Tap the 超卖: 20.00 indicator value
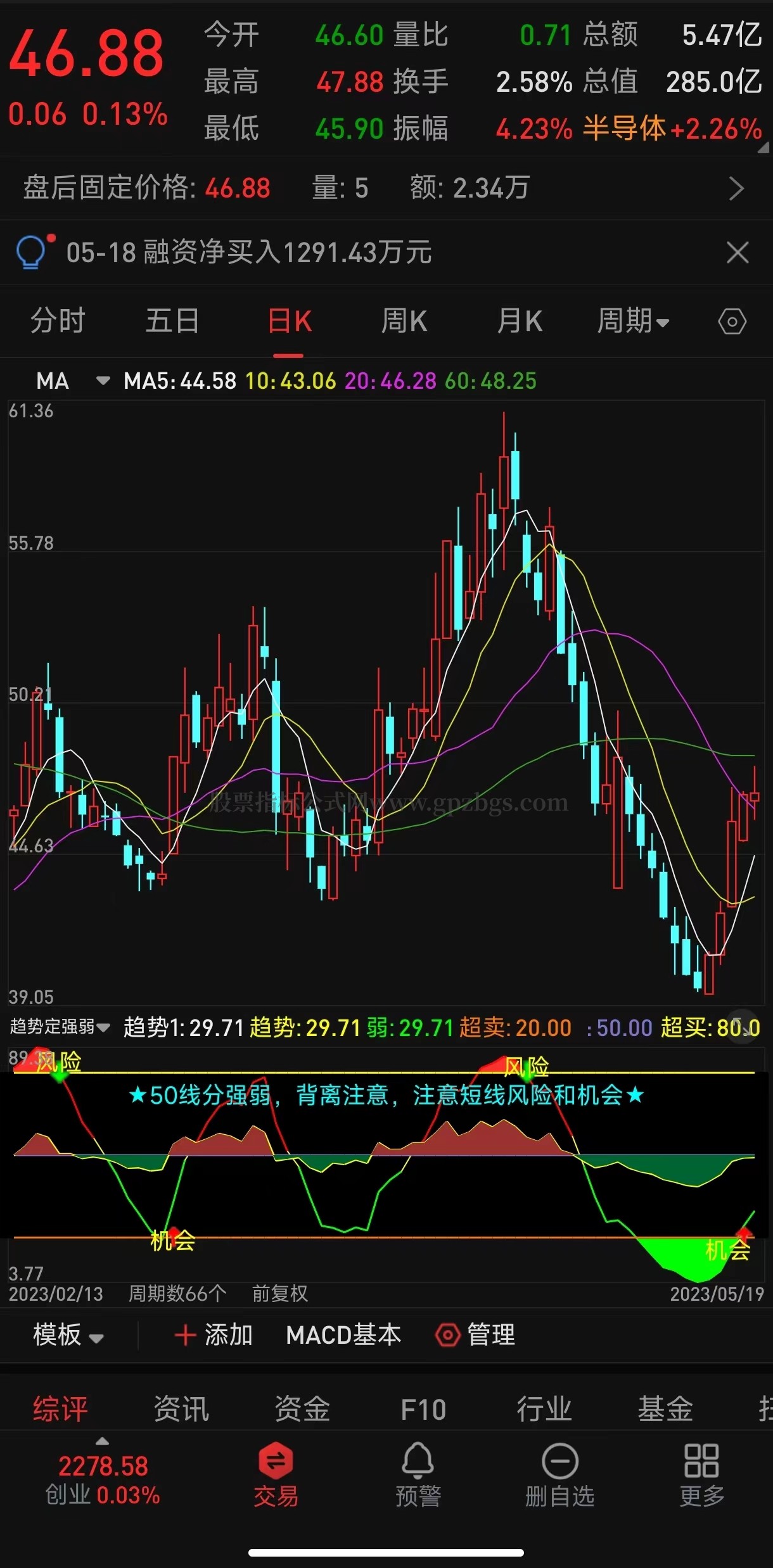Viewport: 773px width, 1568px height. [515, 1027]
